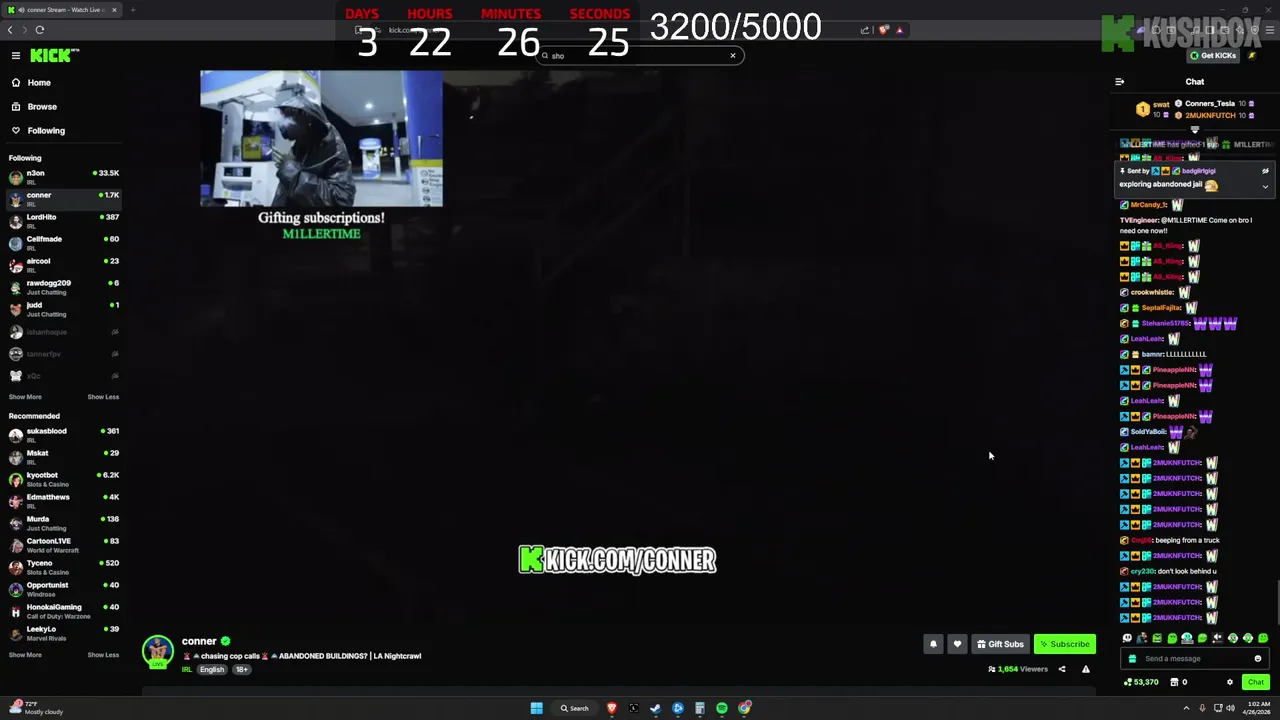The image size is (1280, 720).
Task: Open Mskat recommended channel
Action: [x=64, y=456]
